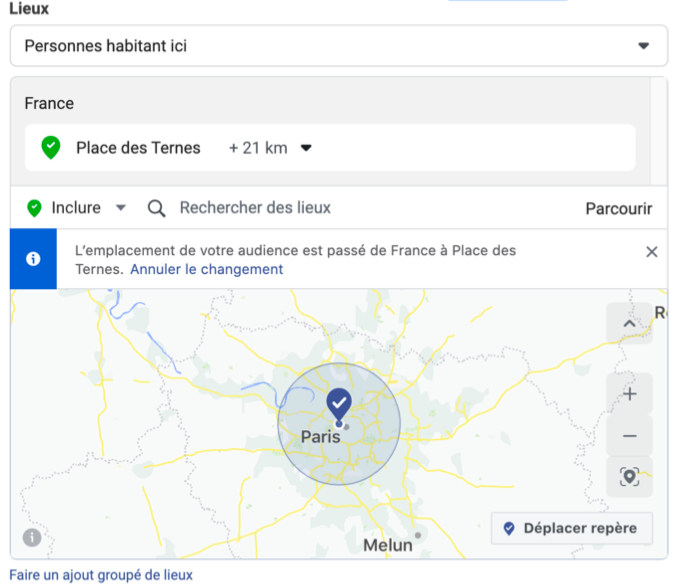Click the Parcourir button
Screen dimensions: 677x587
coord(618,208)
